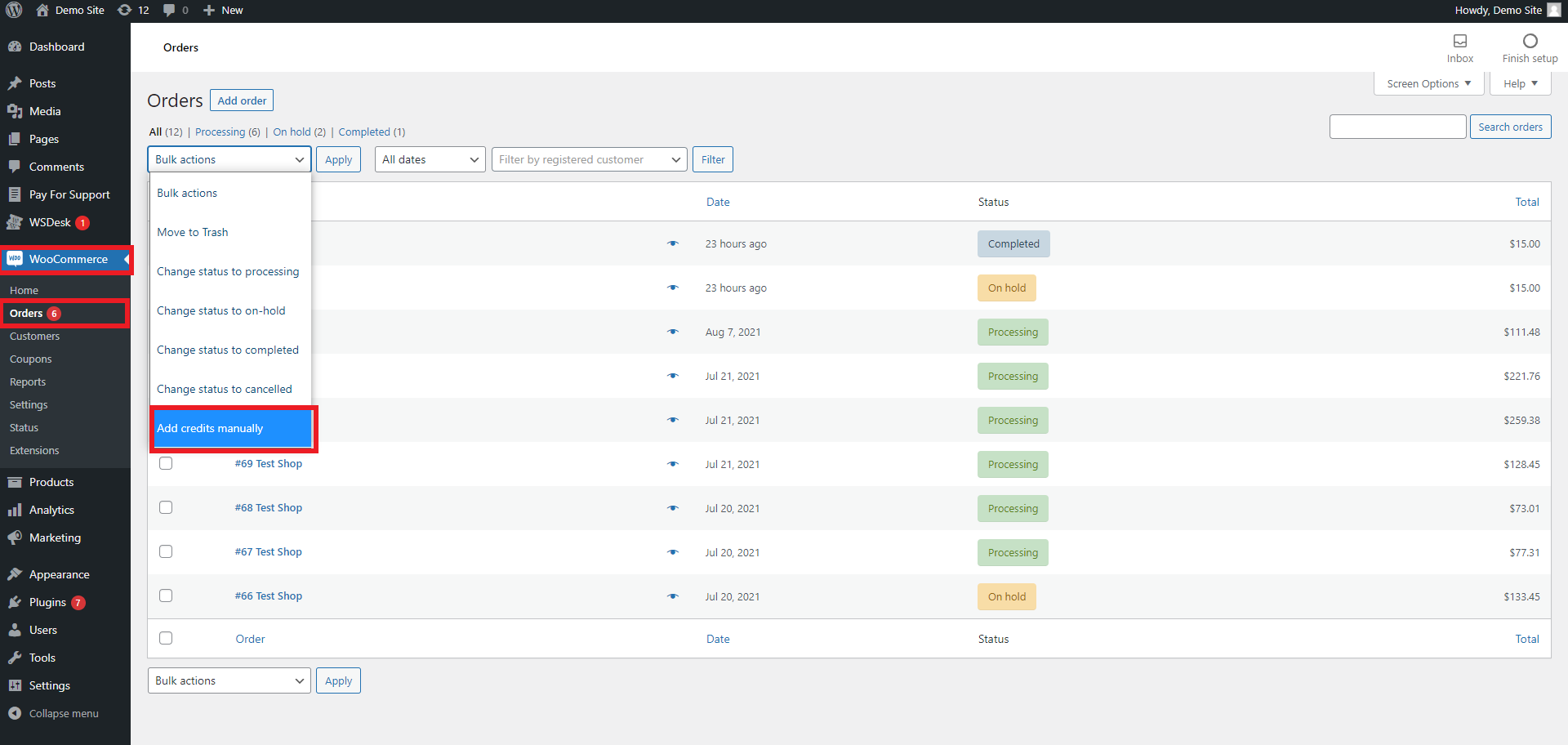Open the Comments sidebar icon
Viewport: 1568px width, 745px height.
tap(15, 167)
